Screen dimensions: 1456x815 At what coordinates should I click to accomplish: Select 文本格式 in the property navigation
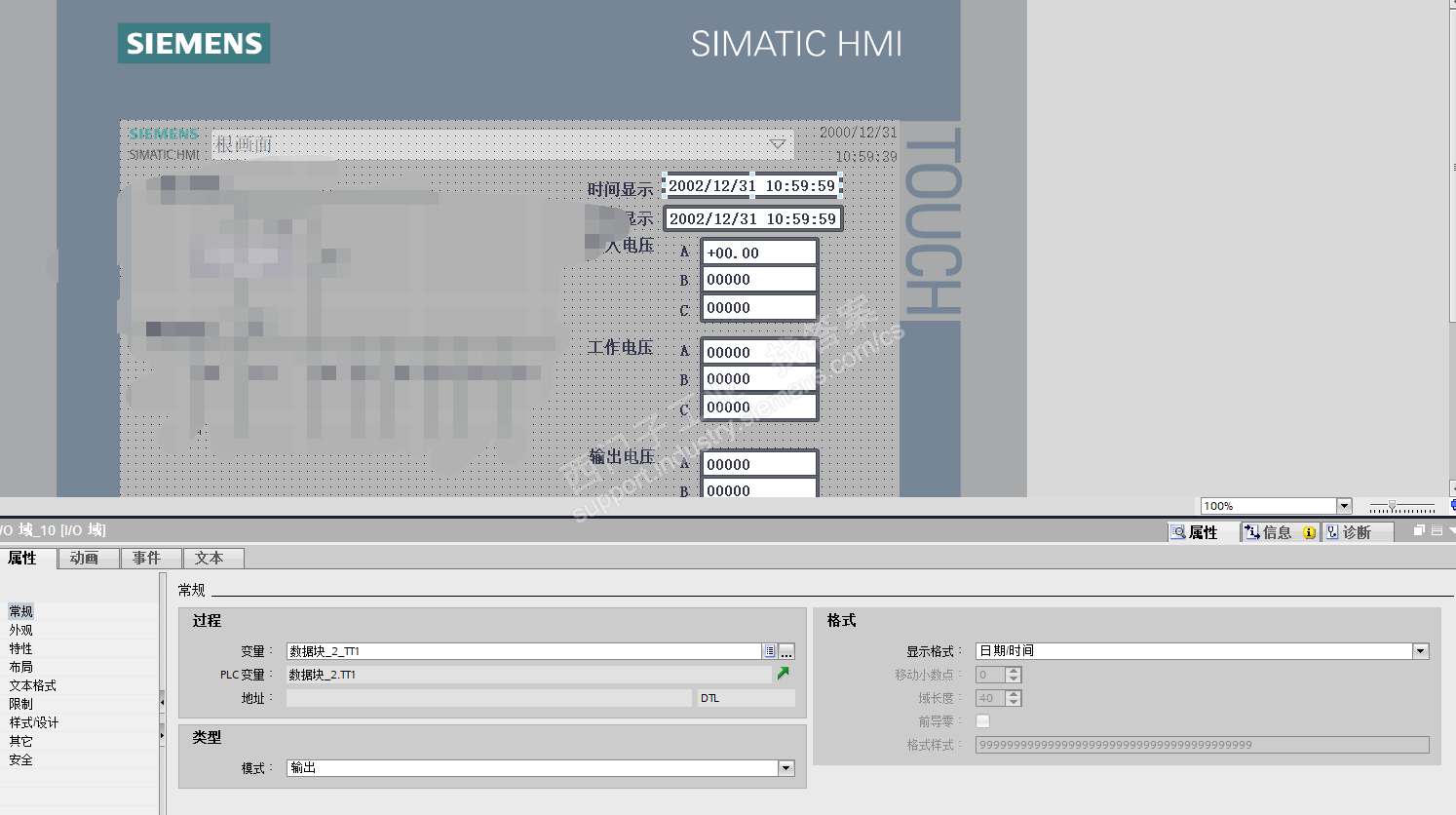coord(33,685)
